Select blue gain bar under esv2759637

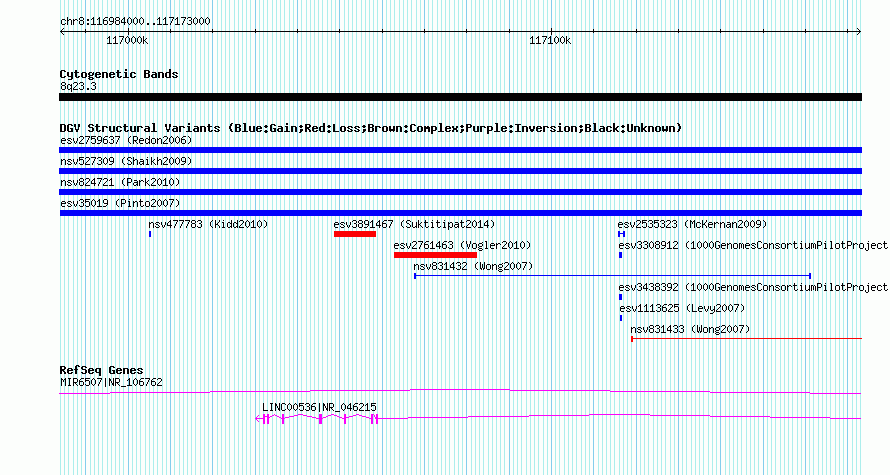click(460, 150)
